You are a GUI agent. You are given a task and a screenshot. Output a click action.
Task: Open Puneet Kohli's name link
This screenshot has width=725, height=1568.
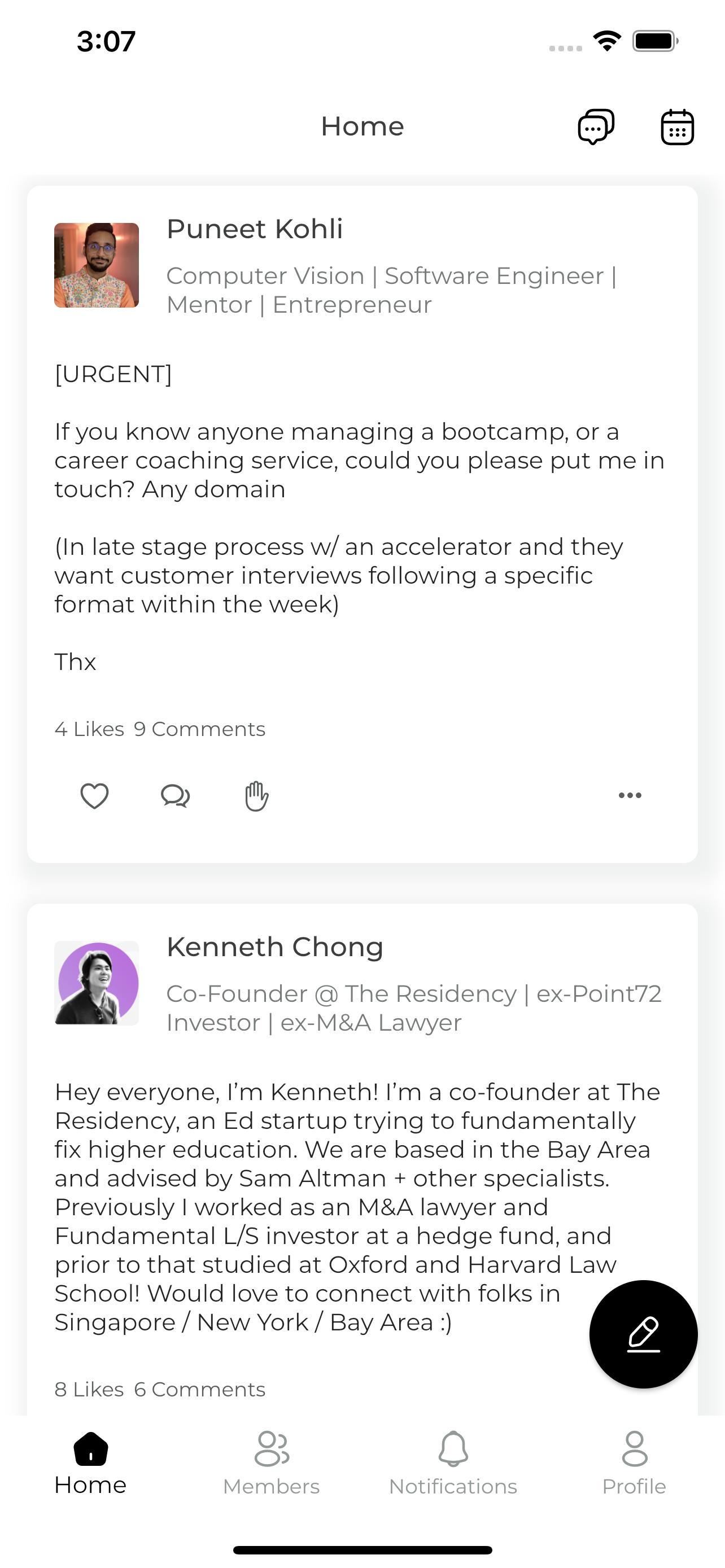point(255,229)
